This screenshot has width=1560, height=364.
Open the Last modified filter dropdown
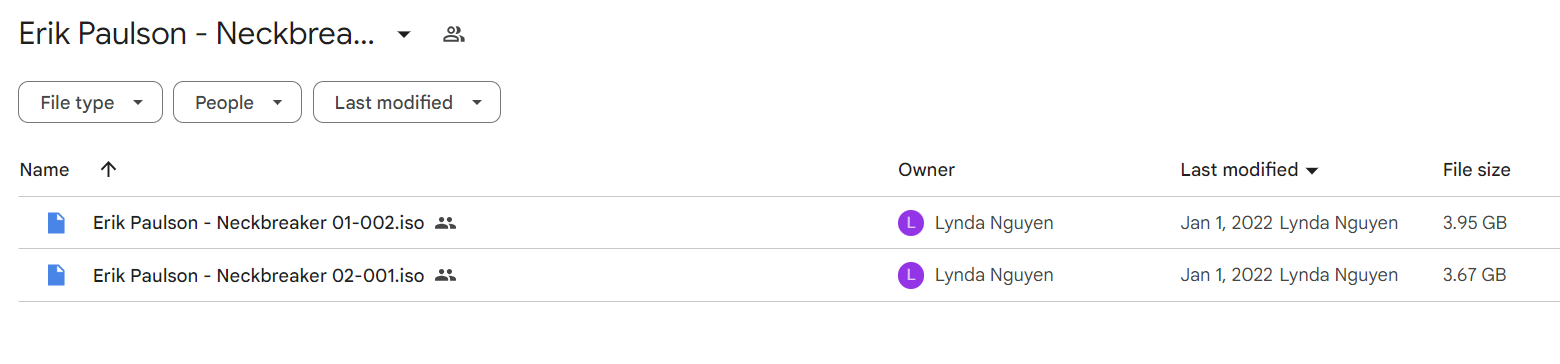click(x=407, y=102)
